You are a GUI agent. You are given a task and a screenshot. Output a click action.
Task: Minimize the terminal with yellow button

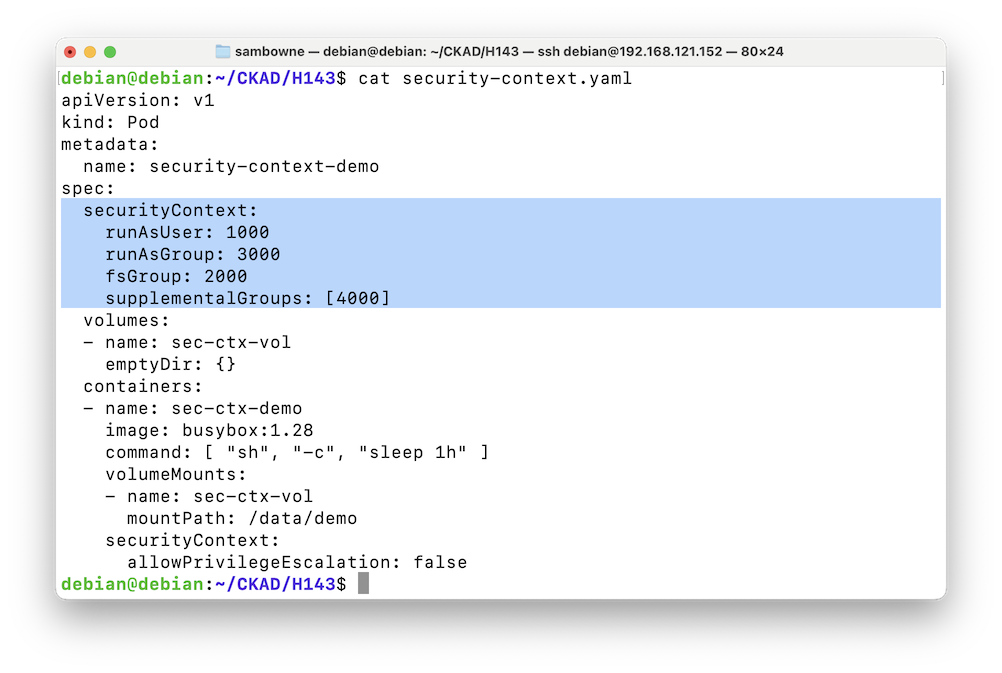[x=90, y=51]
